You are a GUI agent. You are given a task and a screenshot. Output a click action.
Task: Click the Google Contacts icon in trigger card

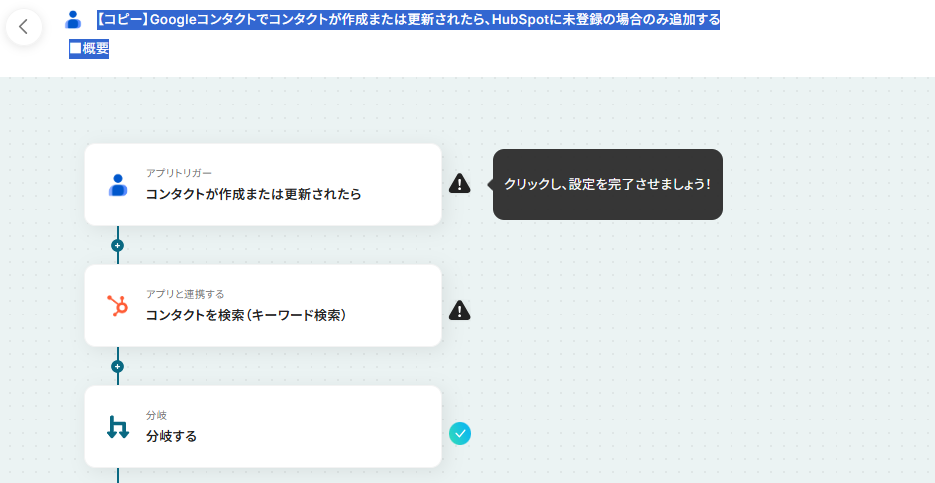point(118,185)
